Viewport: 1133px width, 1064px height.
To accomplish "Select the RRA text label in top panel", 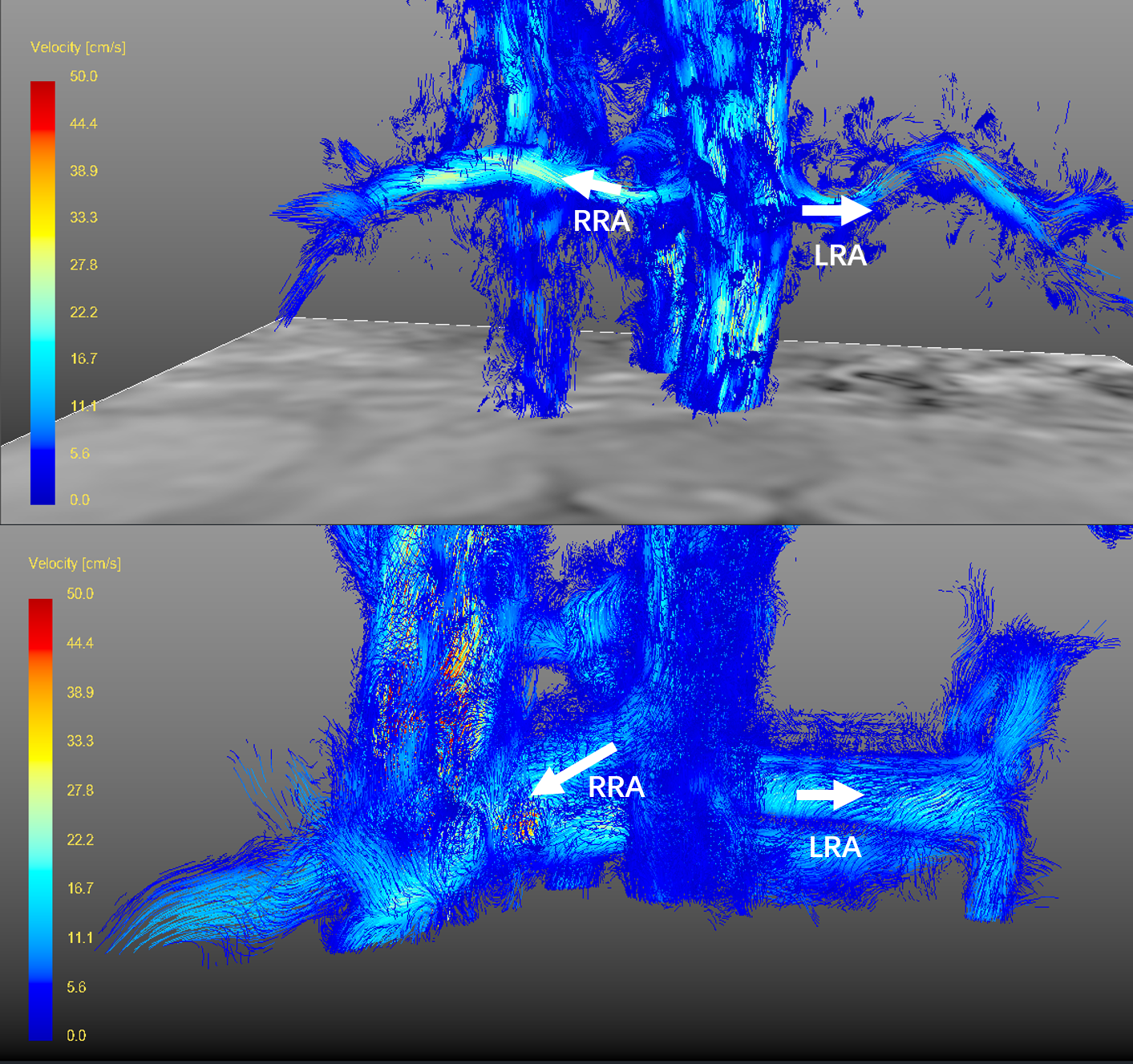I will [601, 221].
